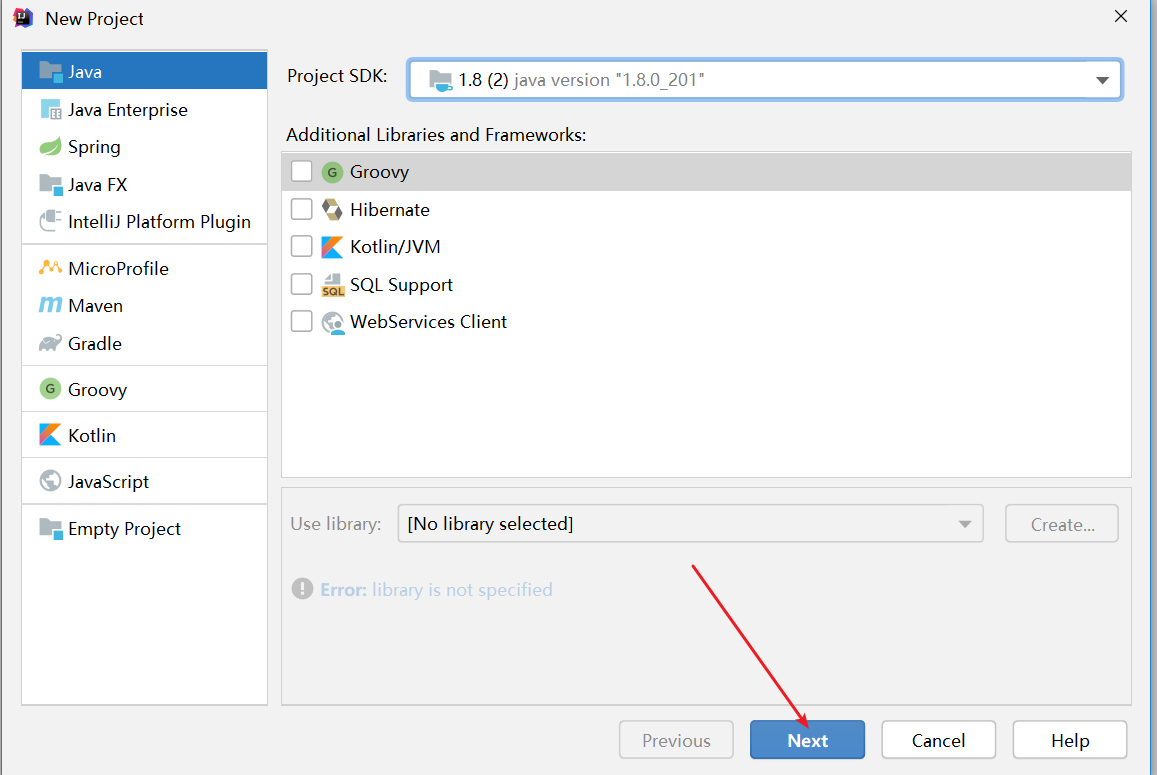Click the 'WebServices Client' label text
This screenshot has width=1157, height=775.
(428, 322)
